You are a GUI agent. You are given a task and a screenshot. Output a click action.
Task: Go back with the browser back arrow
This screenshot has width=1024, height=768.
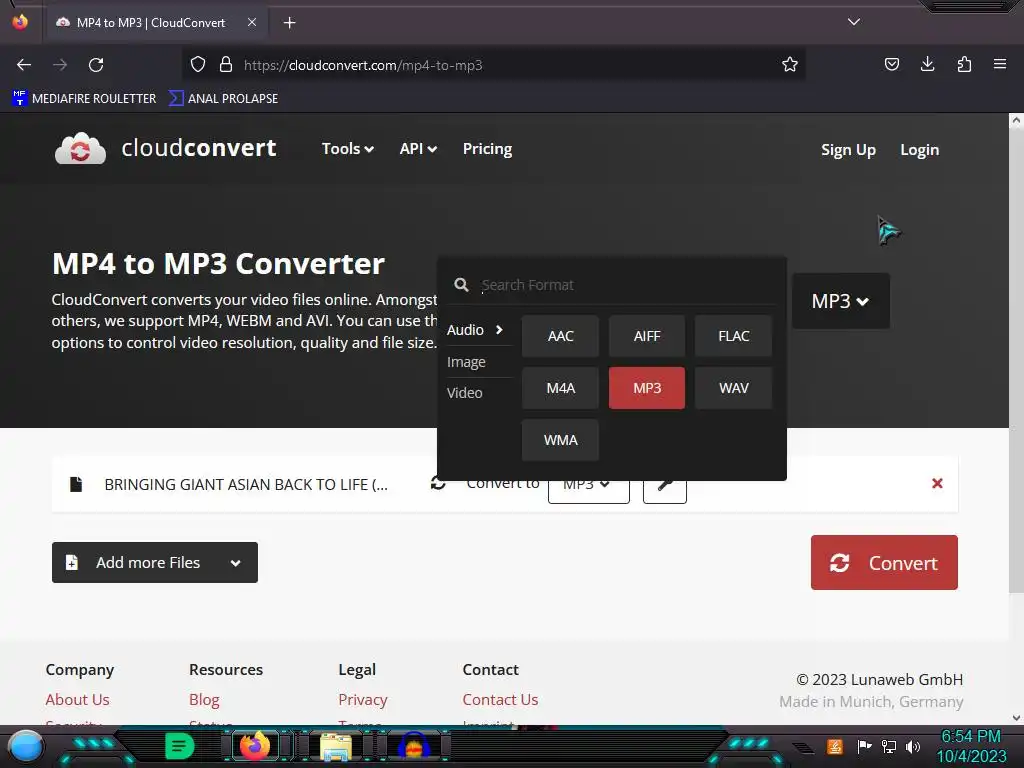pos(24,65)
